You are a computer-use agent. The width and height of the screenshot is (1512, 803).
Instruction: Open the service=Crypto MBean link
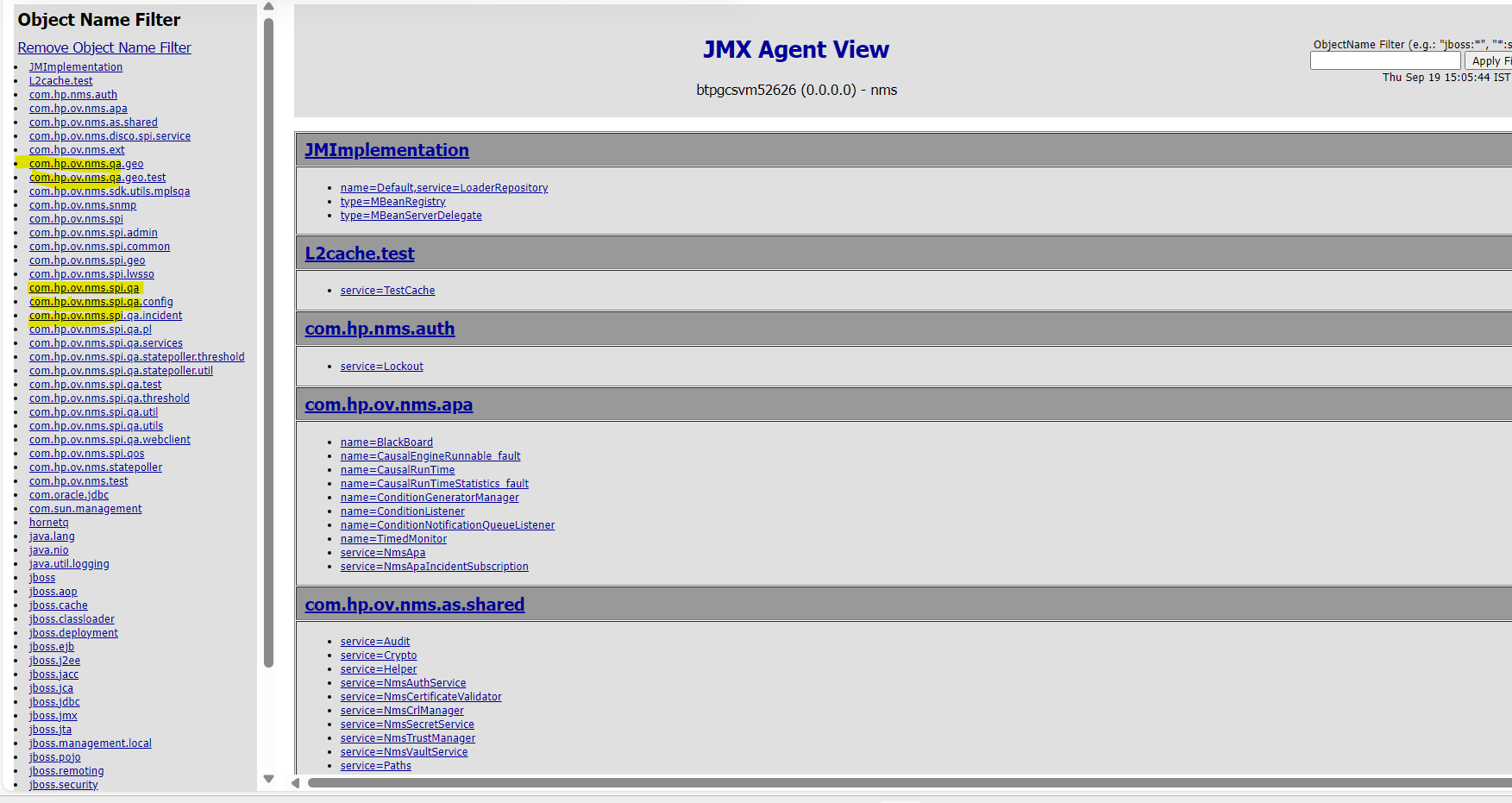[x=379, y=656]
